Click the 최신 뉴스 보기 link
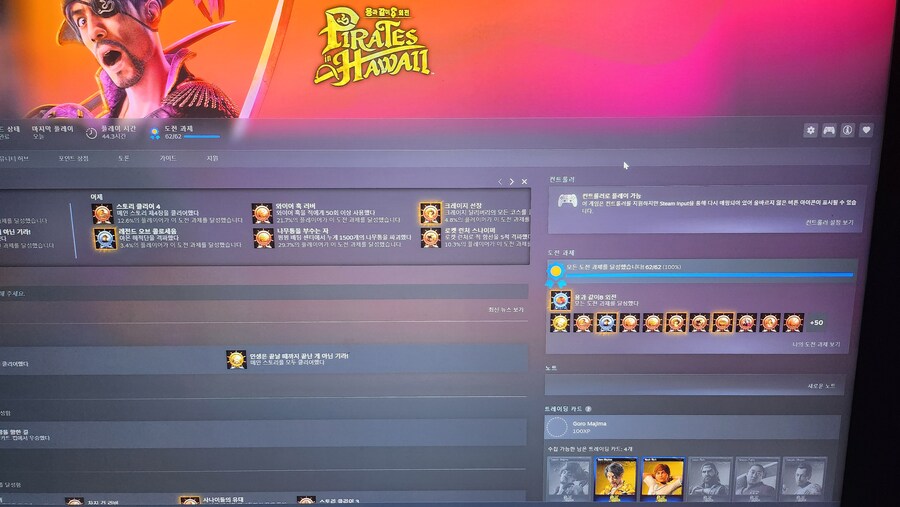The width and height of the screenshot is (900, 507). (x=506, y=309)
